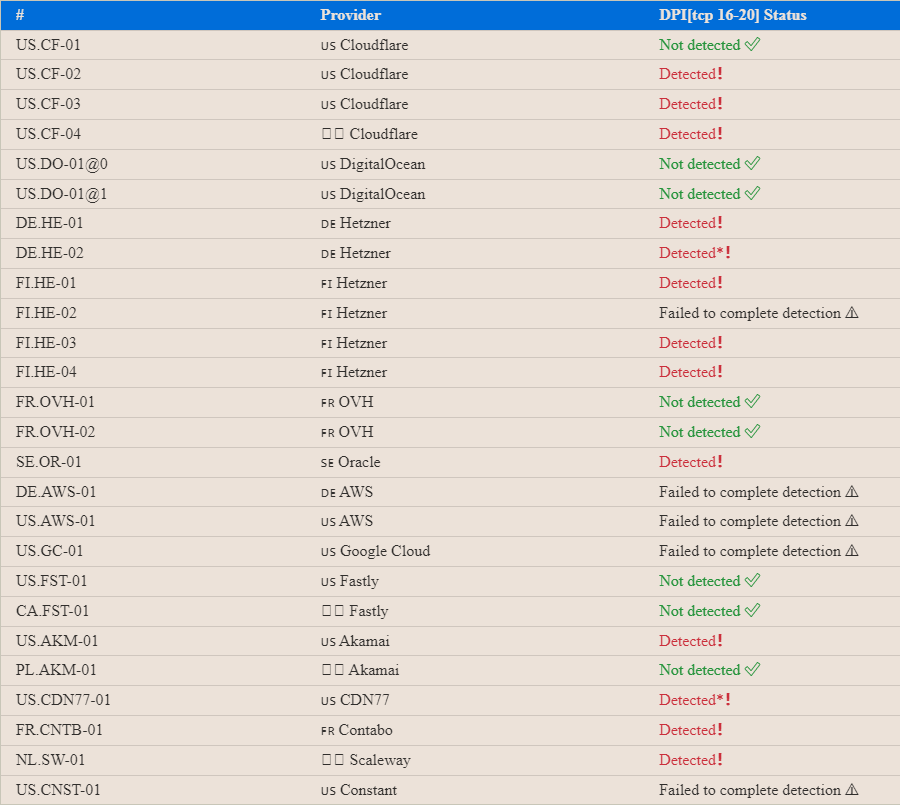
Task: Click the red exclamation in SE.OR-01 status
Action: [720, 462]
